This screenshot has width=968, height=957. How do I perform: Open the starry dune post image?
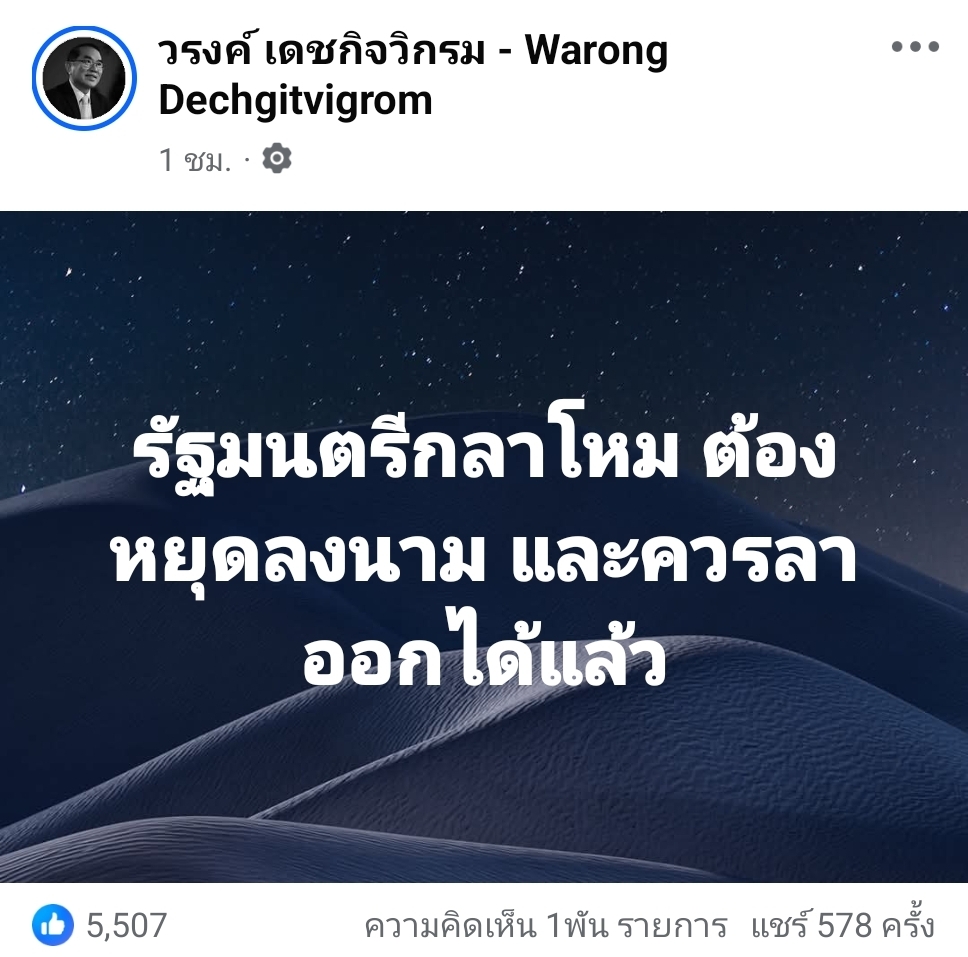(x=484, y=546)
